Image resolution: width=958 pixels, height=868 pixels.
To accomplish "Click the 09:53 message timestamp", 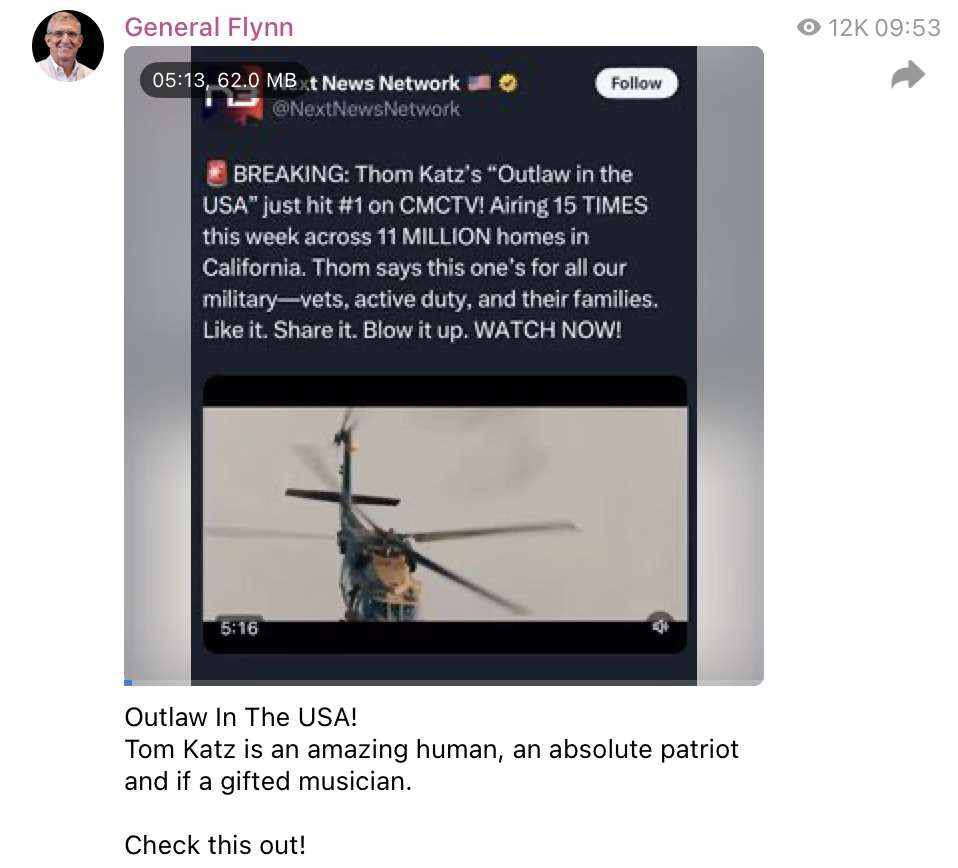I will 907,27.
